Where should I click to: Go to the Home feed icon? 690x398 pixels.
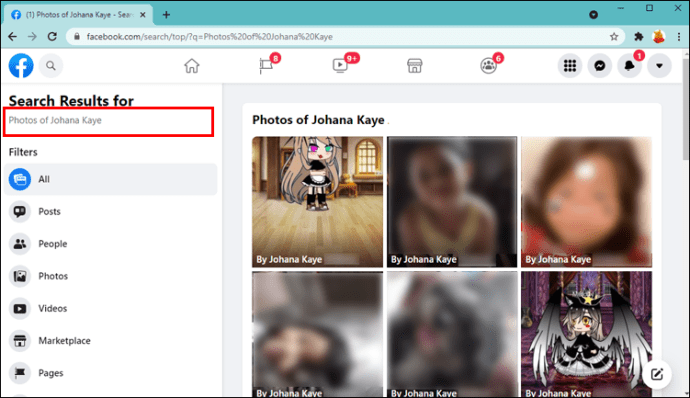coord(192,66)
